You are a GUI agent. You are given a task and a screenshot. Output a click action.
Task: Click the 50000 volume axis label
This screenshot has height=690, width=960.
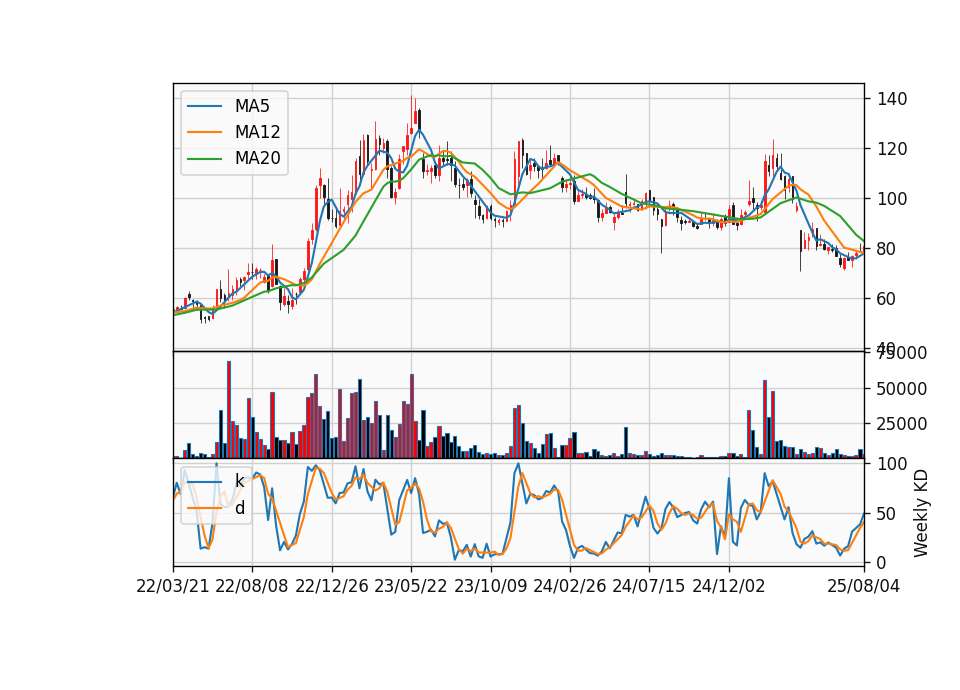pos(902,389)
